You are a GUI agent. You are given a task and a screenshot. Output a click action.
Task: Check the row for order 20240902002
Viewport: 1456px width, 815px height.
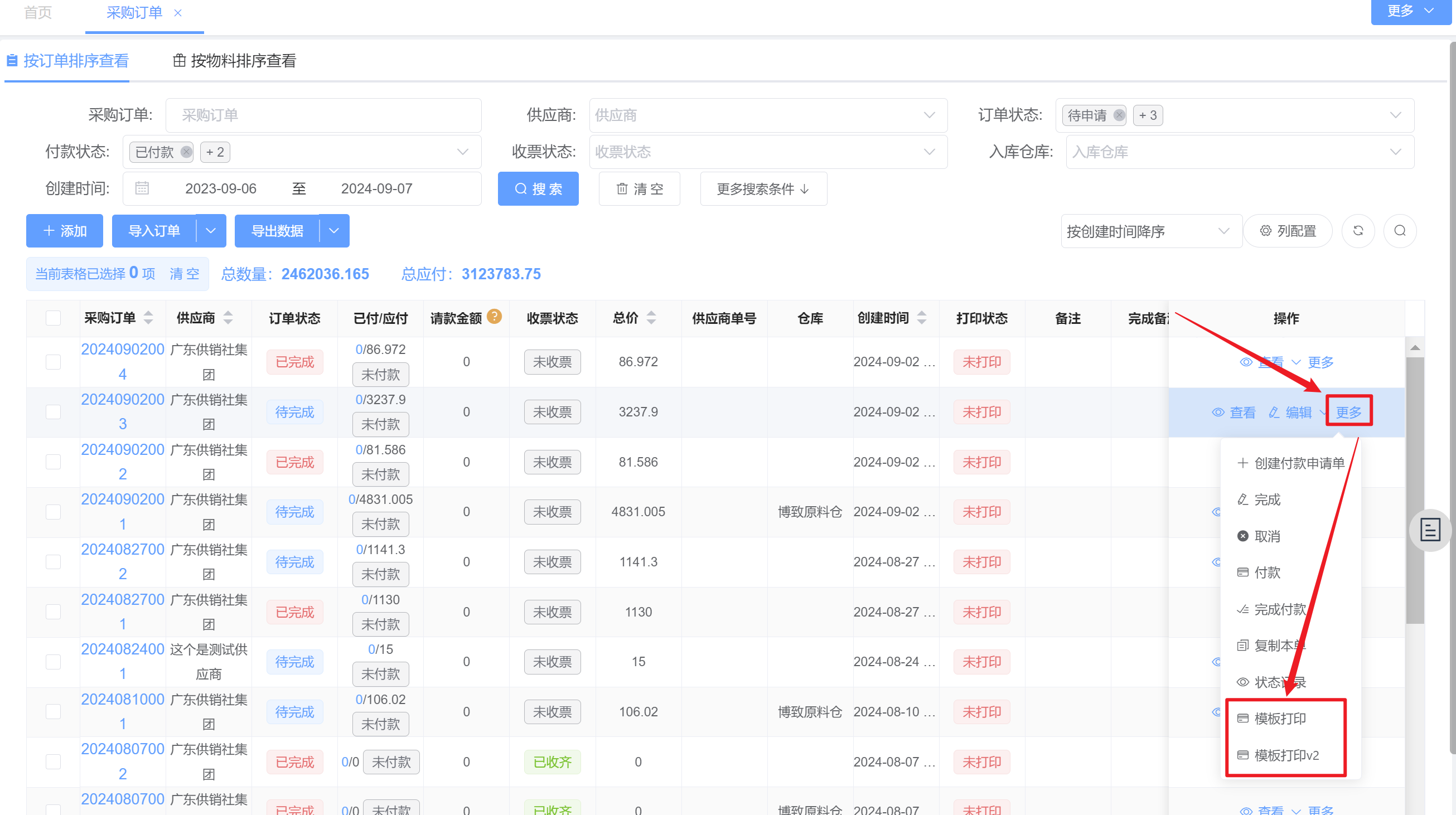[53, 462]
